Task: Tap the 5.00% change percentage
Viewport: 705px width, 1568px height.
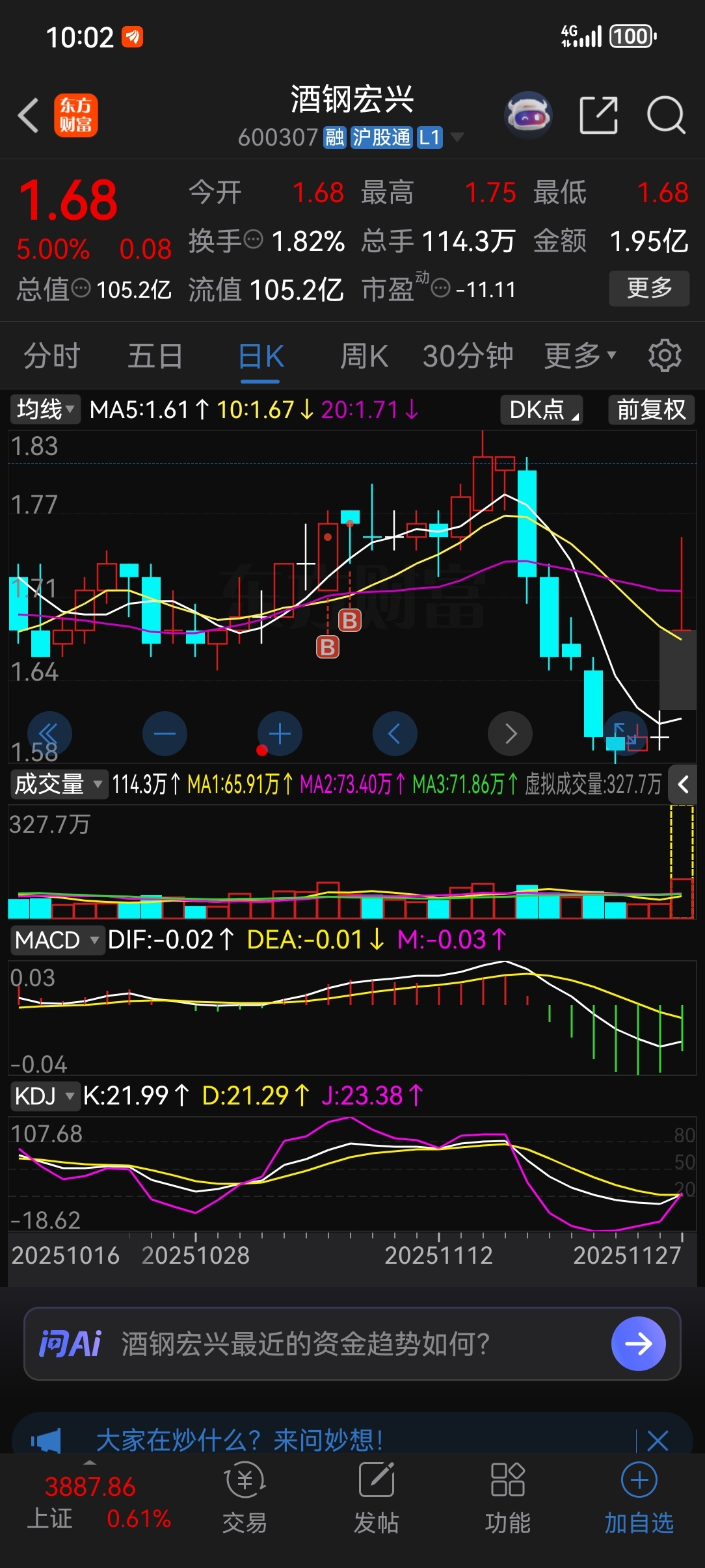Action: point(53,249)
